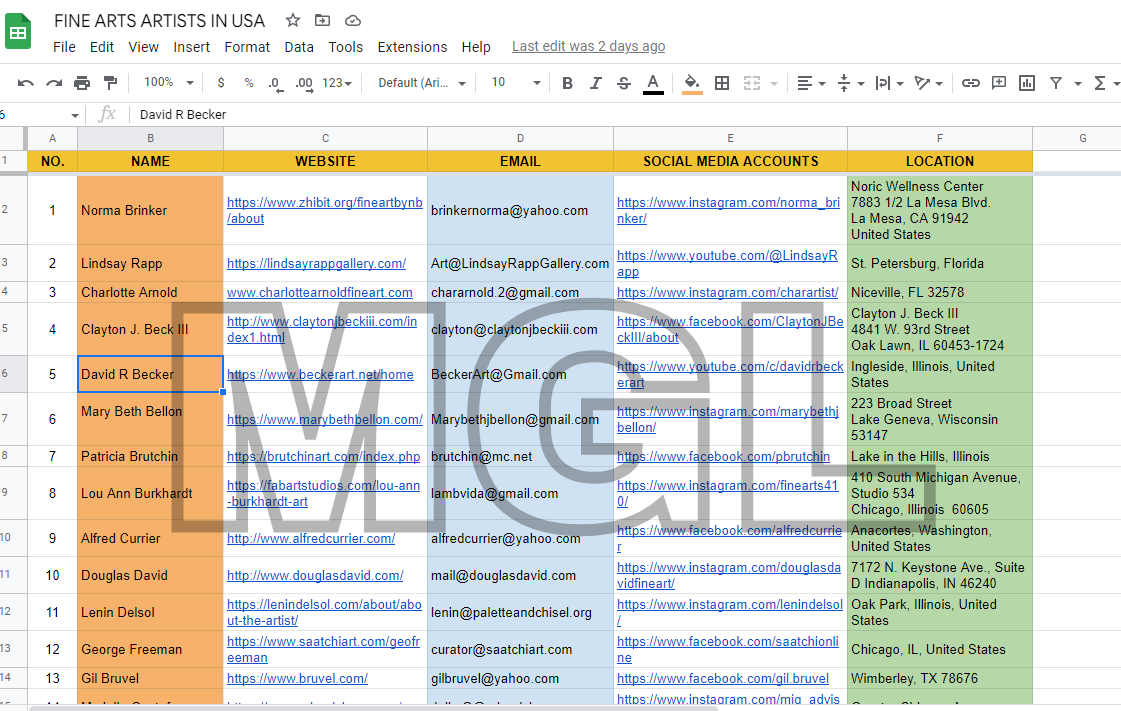Format as currency with dollar icon
The width and height of the screenshot is (1121, 711).
221,83
